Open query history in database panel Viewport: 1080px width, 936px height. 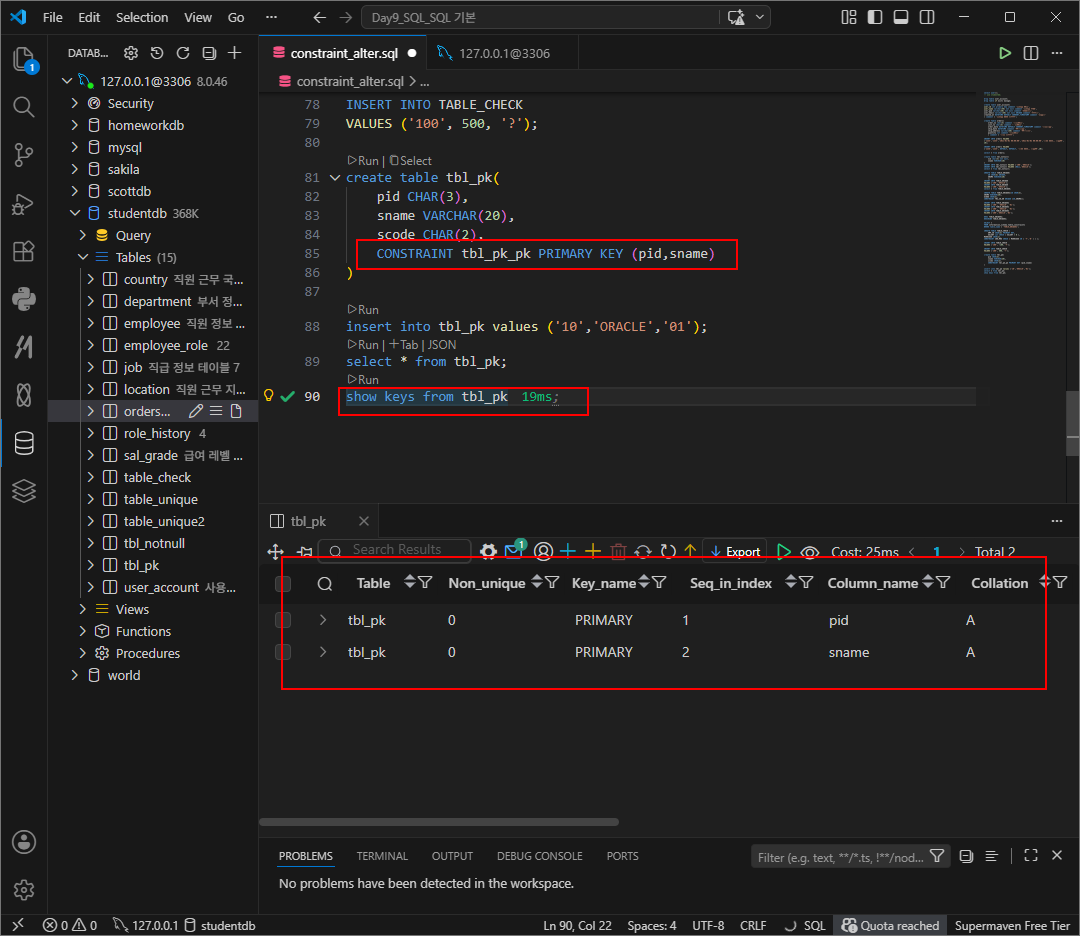(157, 53)
